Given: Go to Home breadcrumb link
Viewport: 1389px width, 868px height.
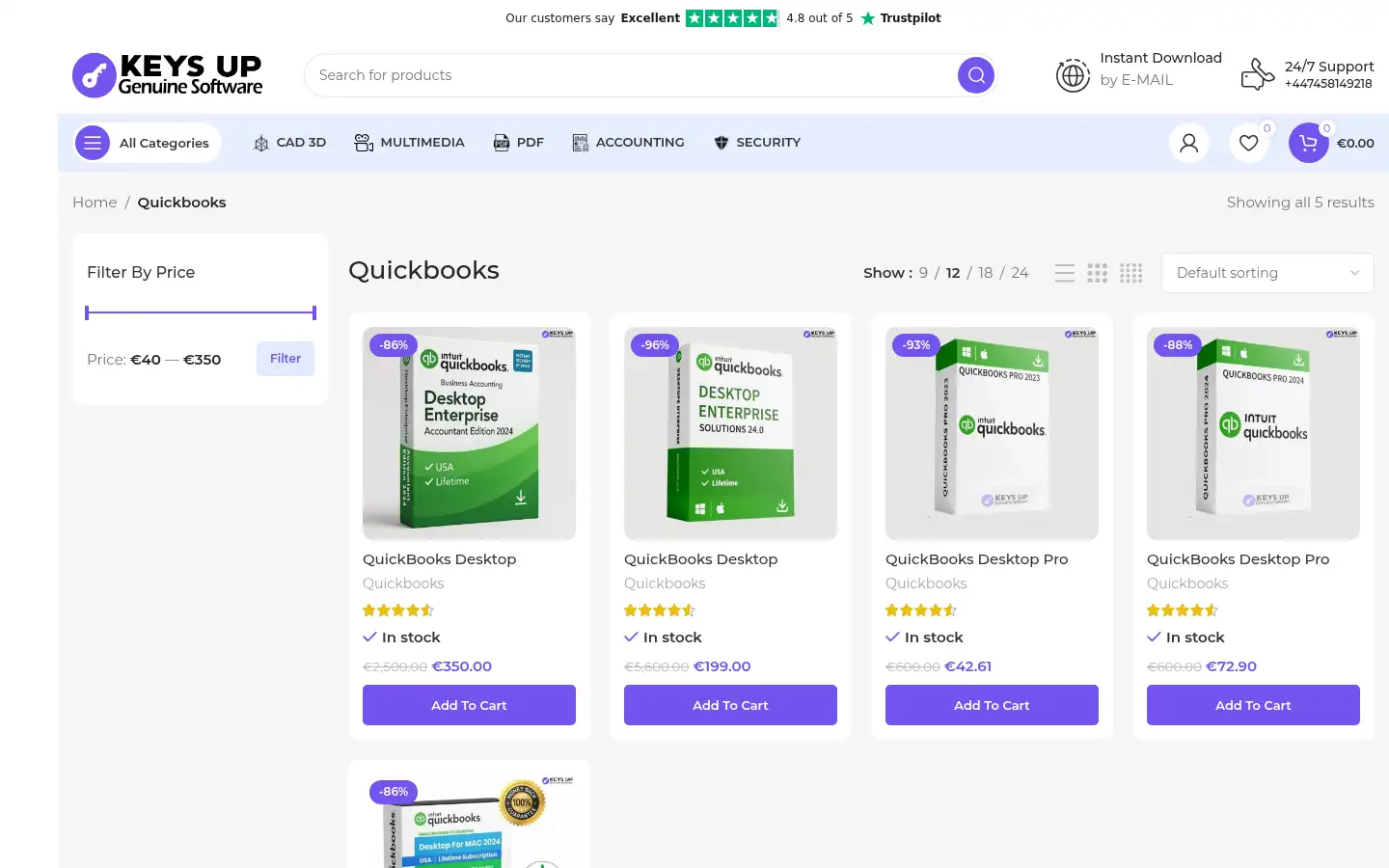Looking at the screenshot, I should pos(95,203).
